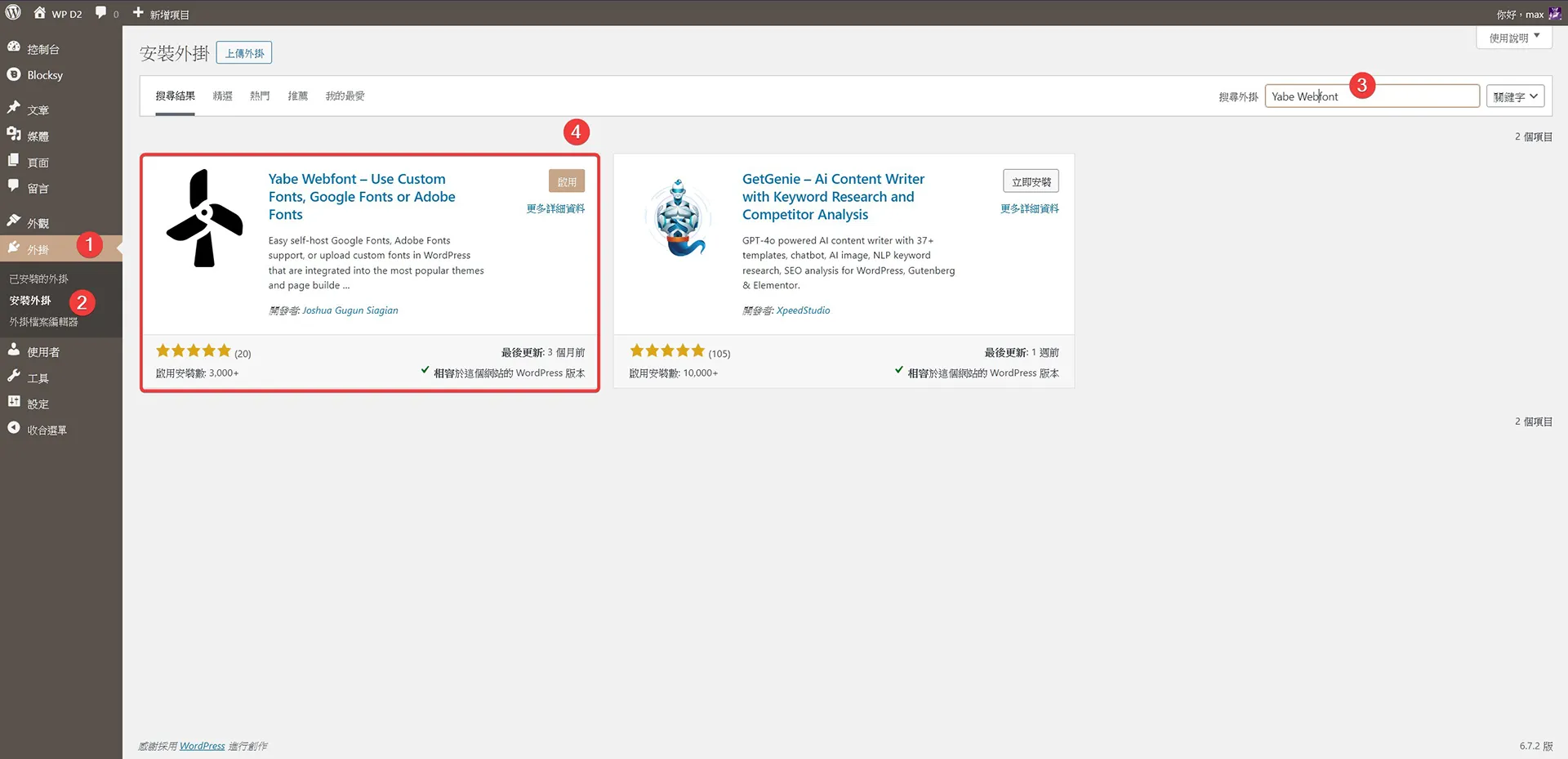The image size is (1568, 759).
Task: Click the plus icon for 新增項目
Action: [138, 13]
